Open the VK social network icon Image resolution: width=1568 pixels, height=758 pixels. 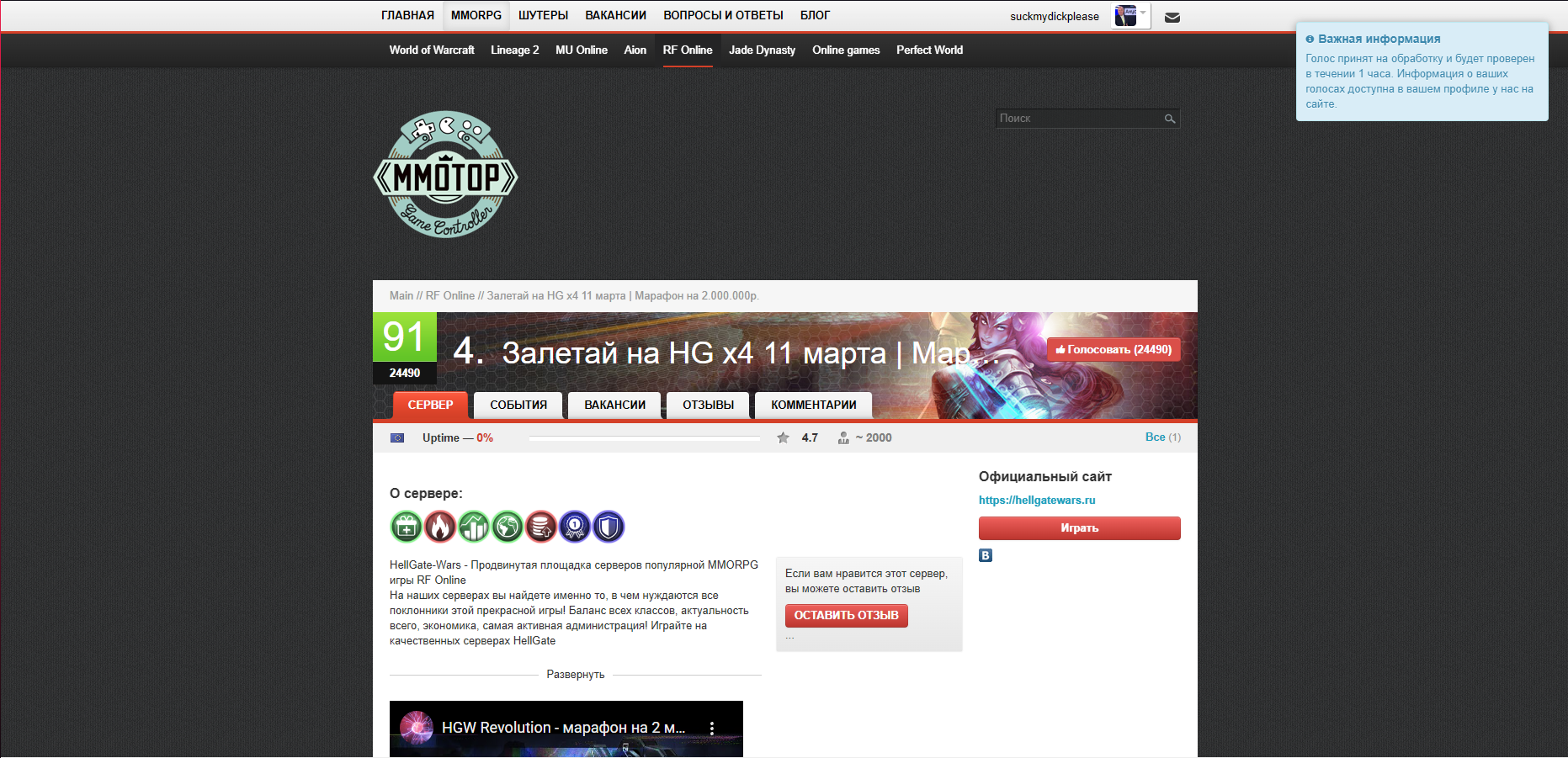click(986, 555)
